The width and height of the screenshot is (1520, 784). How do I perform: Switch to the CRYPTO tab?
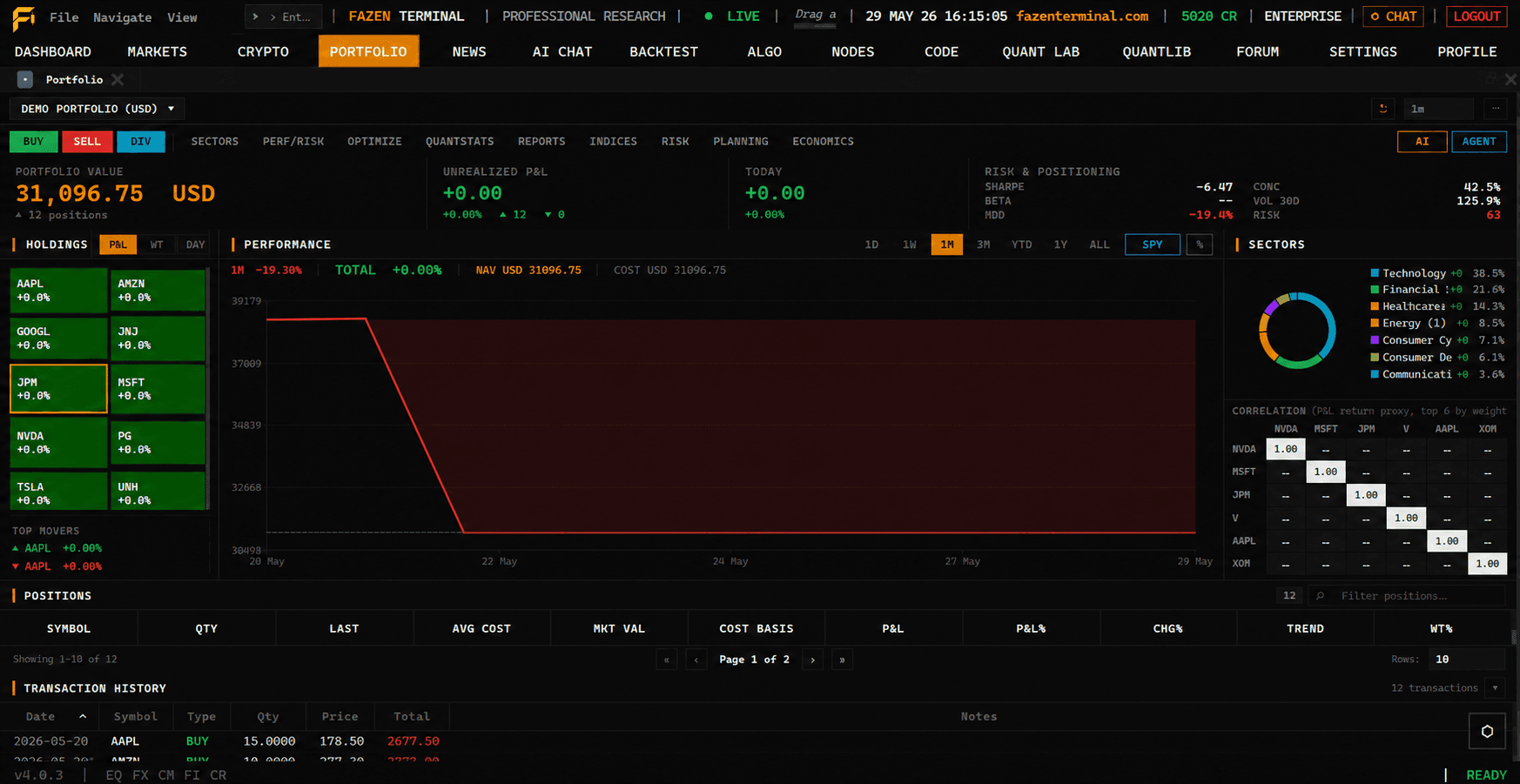pyautogui.click(x=263, y=52)
